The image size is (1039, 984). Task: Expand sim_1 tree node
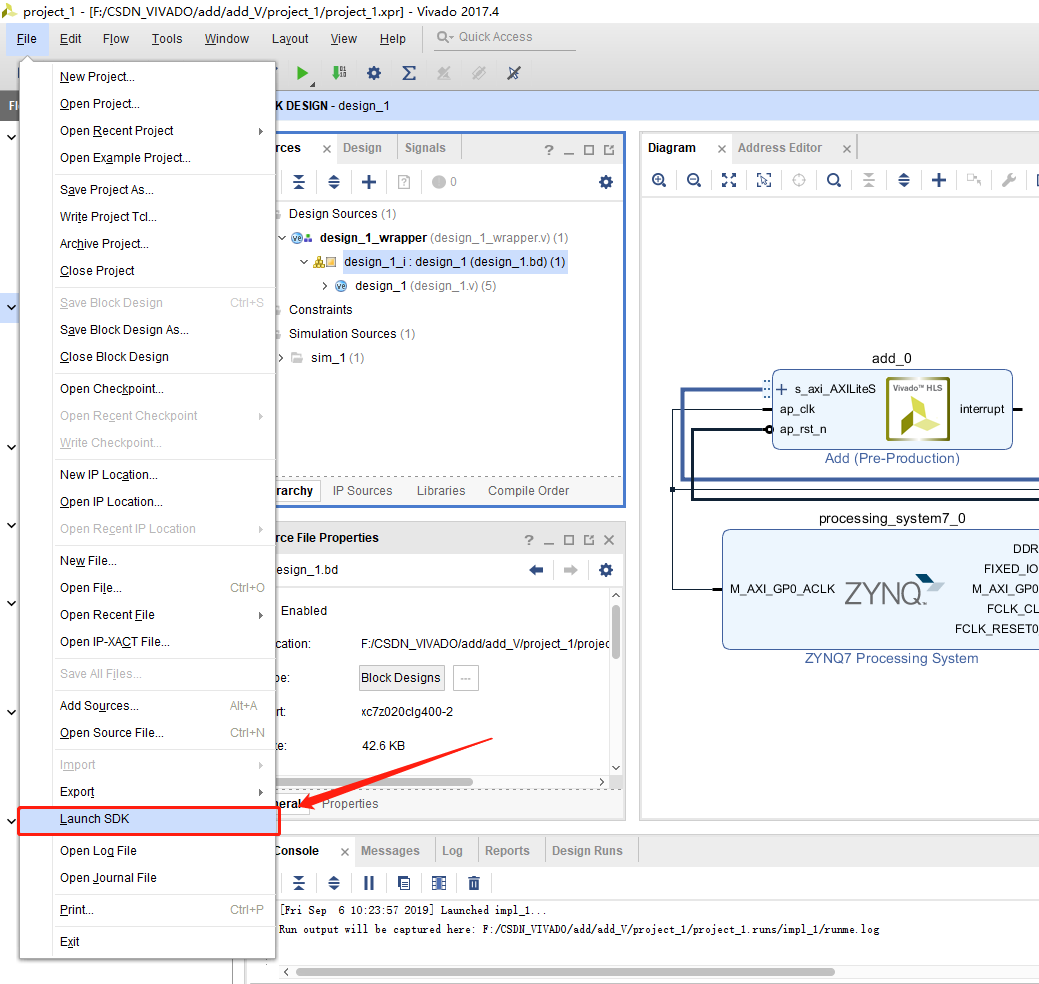coord(281,358)
